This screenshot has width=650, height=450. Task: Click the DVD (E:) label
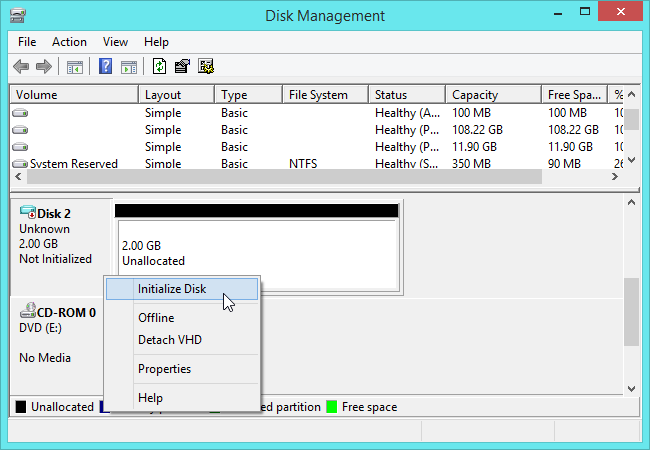point(40,328)
